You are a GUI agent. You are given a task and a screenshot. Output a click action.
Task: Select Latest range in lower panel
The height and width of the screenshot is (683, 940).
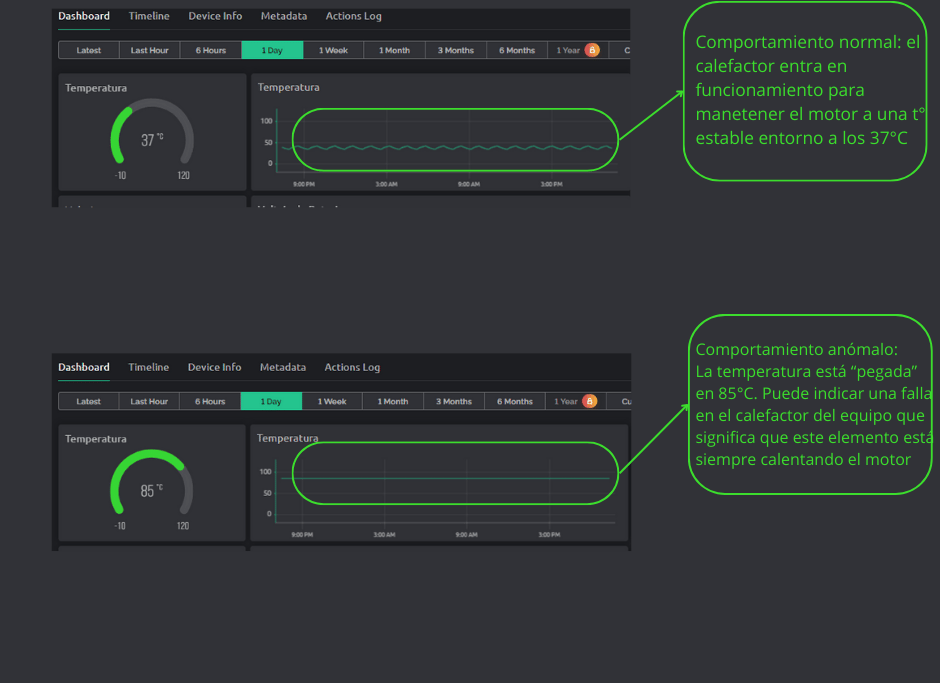tap(89, 401)
